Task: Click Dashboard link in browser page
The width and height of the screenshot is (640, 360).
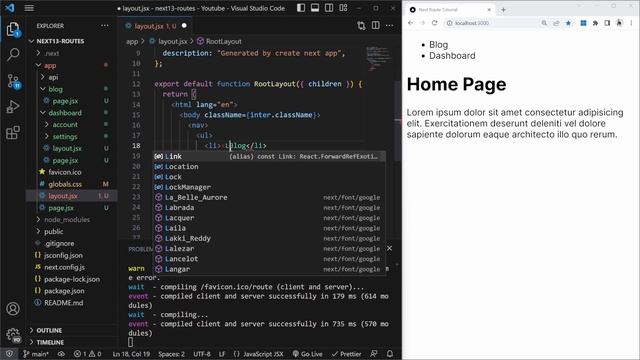Action: point(452,56)
